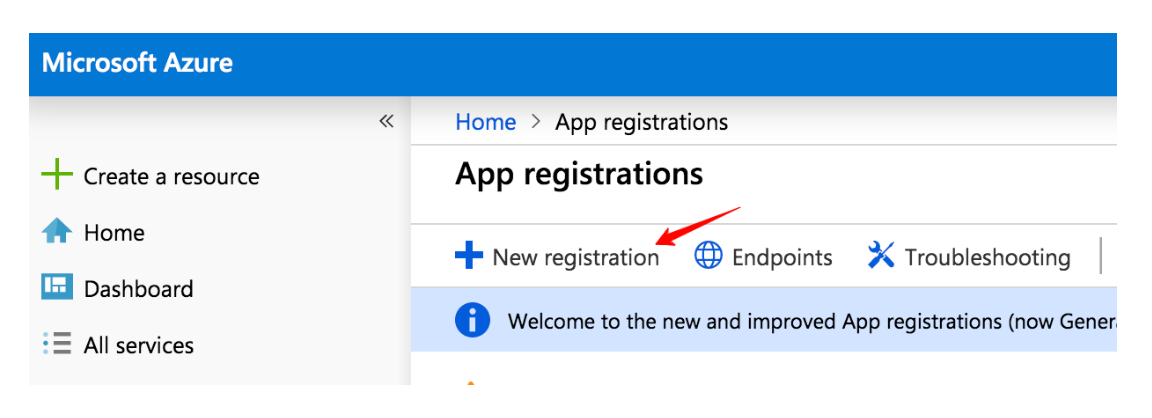Click the All services list icon
This screenshot has height=418, width=1152.
[x=57, y=345]
